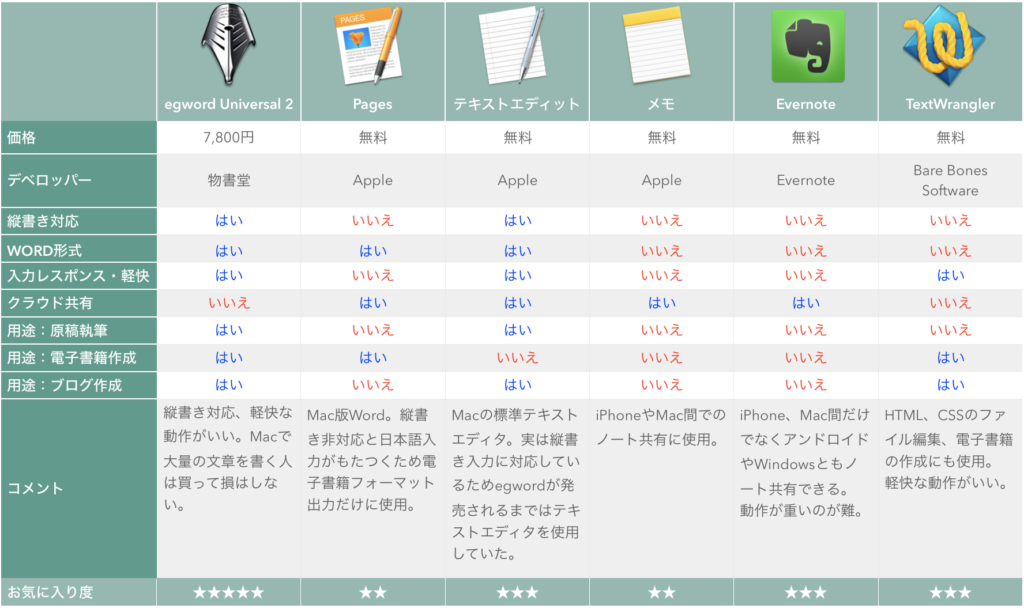This screenshot has width=1024, height=612.
Task: Click the Evernote developer cell
Action: point(806,180)
